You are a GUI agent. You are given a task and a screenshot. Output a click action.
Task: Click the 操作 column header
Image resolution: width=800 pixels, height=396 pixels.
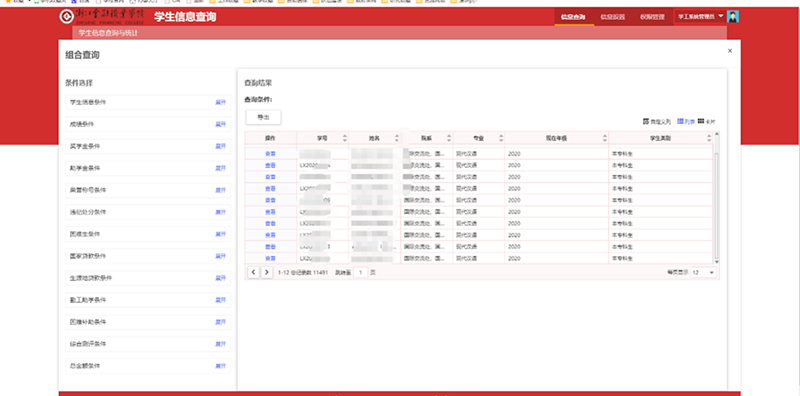270,138
